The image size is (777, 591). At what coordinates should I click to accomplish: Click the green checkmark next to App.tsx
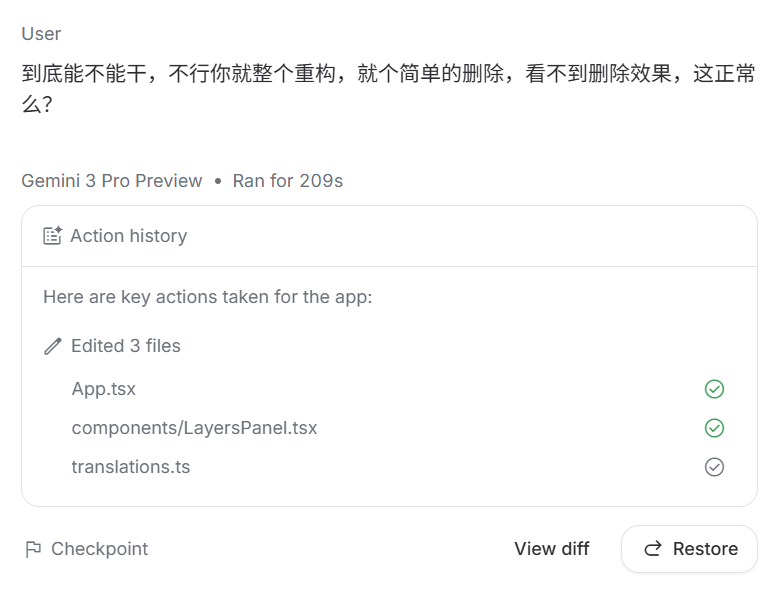click(714, 389)
